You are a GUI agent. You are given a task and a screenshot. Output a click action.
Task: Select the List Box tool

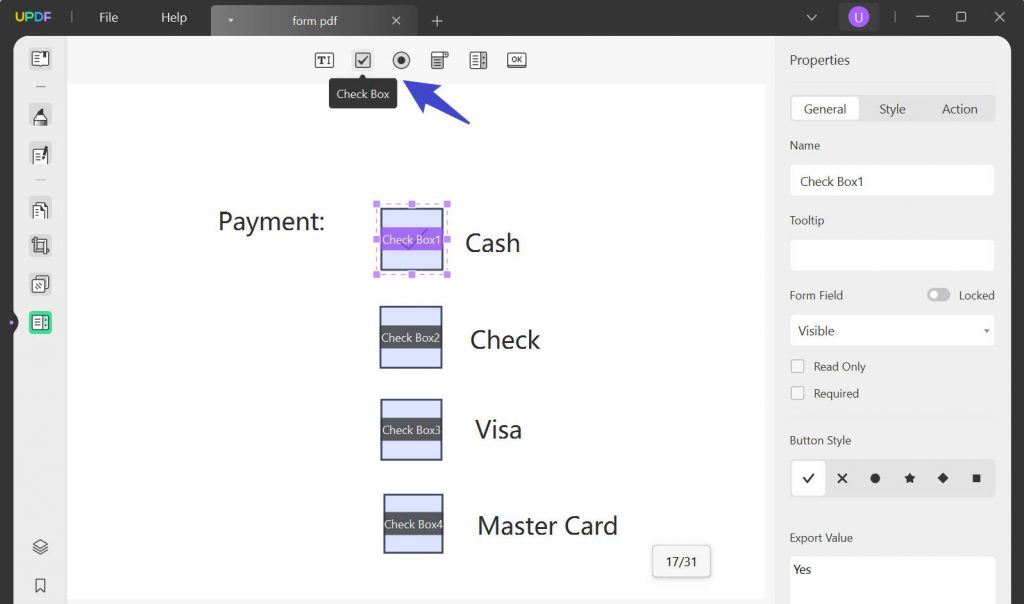click(x=478, y=60)
